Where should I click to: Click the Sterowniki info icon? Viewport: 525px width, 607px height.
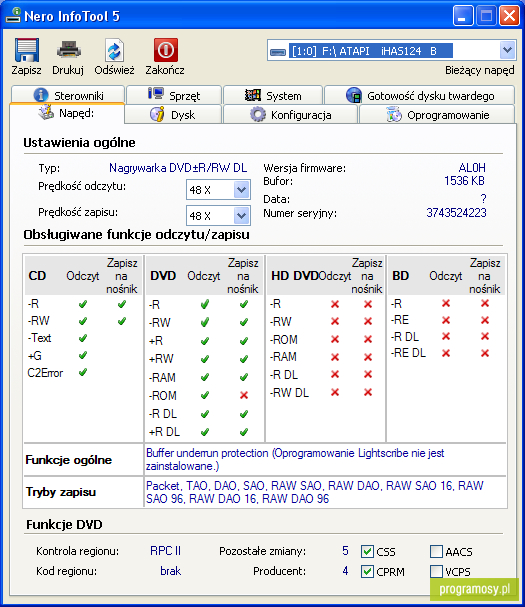[41, 94]
